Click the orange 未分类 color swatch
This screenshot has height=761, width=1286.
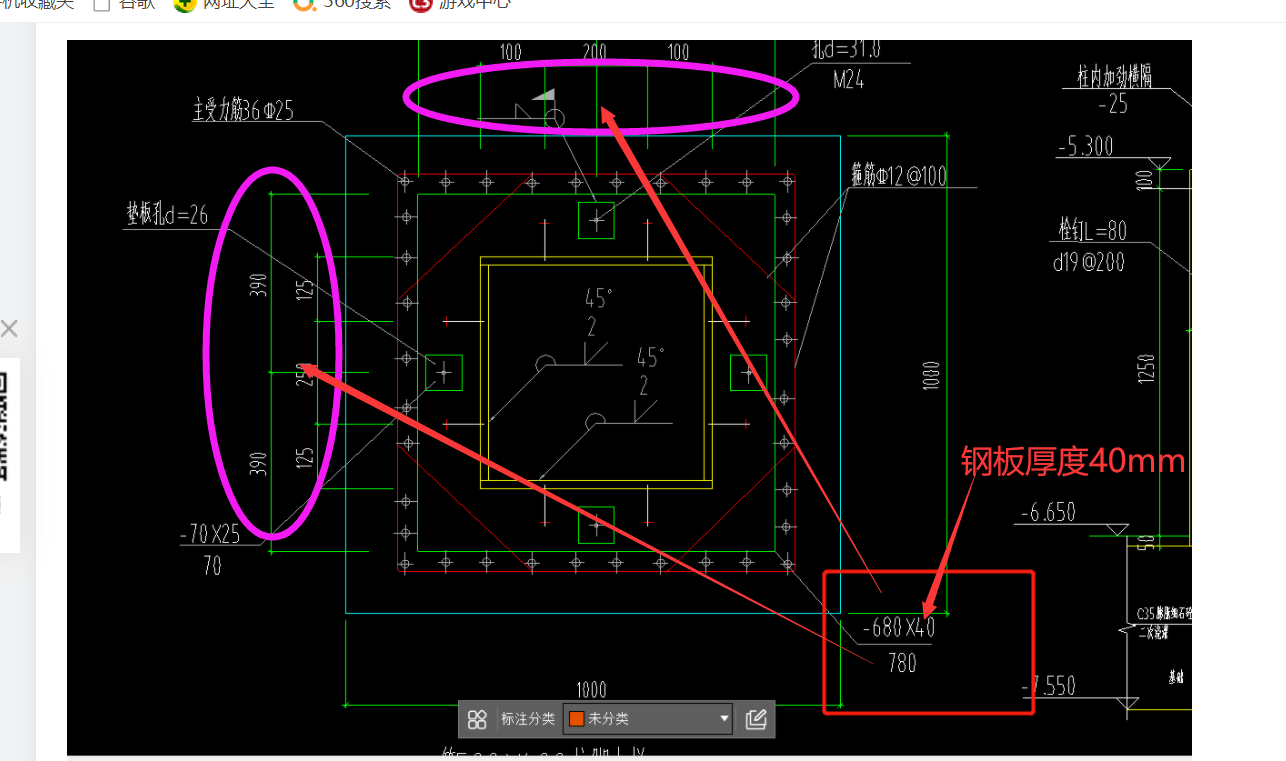[576, 719]
